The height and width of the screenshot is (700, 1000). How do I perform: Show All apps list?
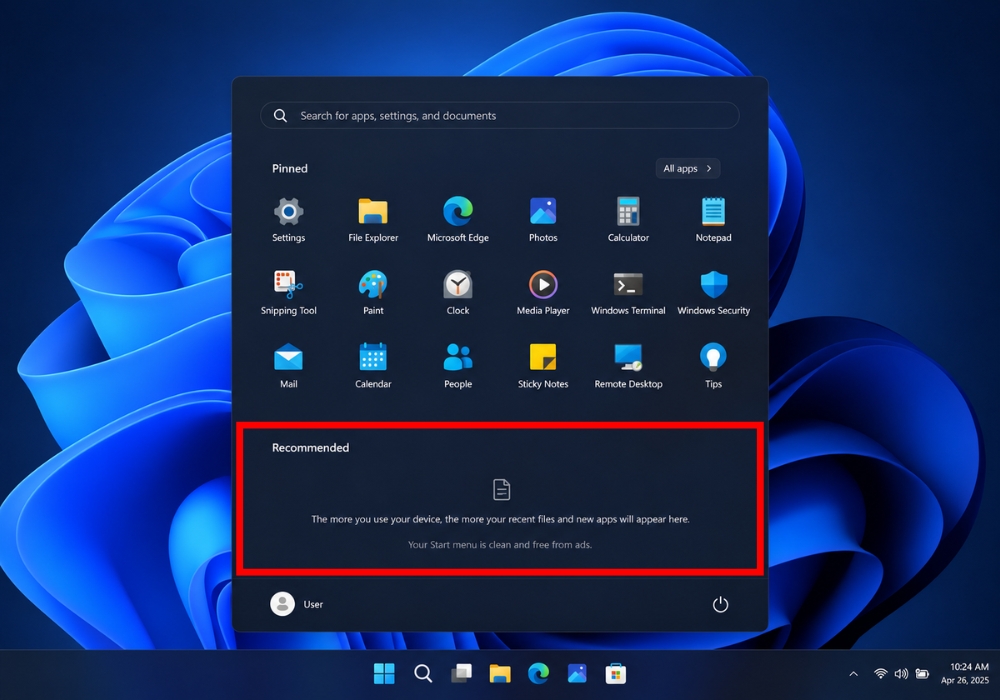coord(688,168)
